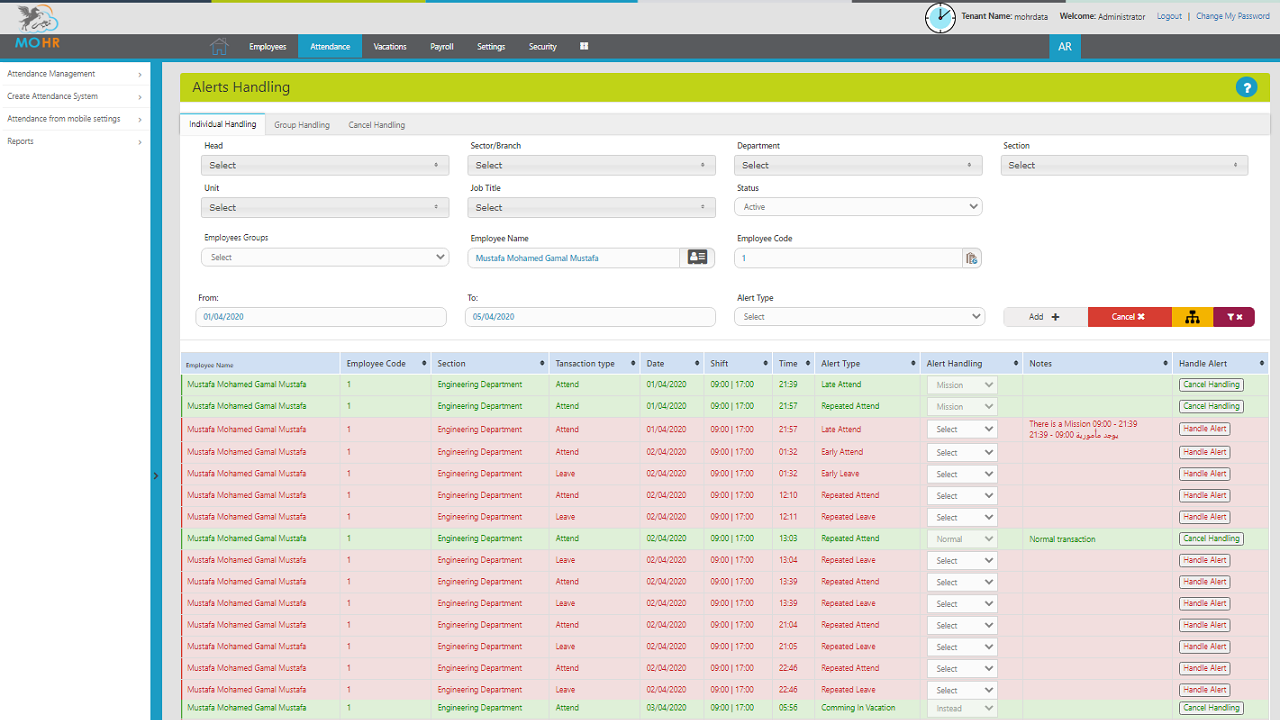Open the Job Title dropdown
Screen dimensions: 1280x720
pyautogui.click(x=591, y=207)
